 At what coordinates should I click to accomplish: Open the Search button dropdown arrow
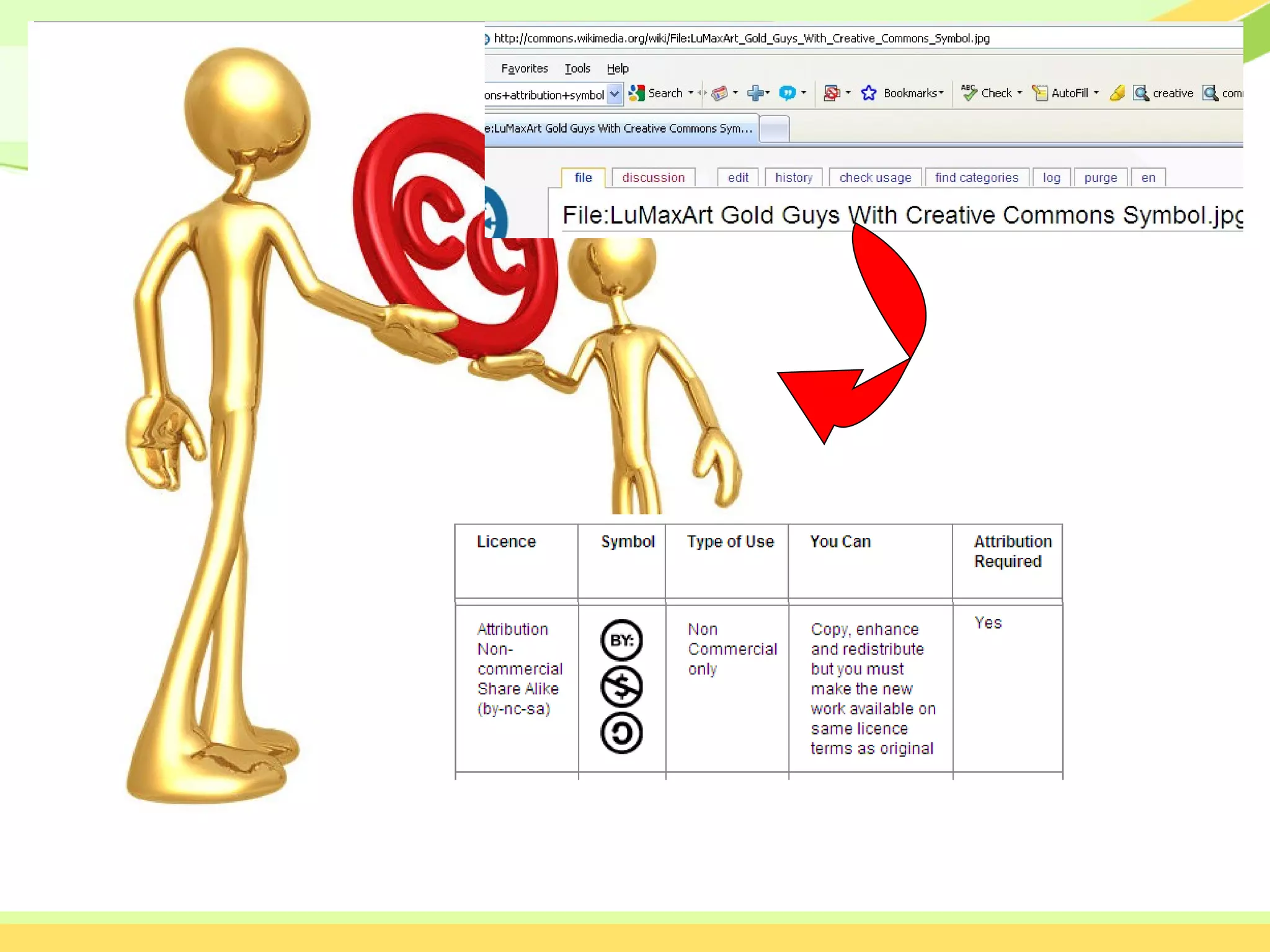[x=691, y=93]
